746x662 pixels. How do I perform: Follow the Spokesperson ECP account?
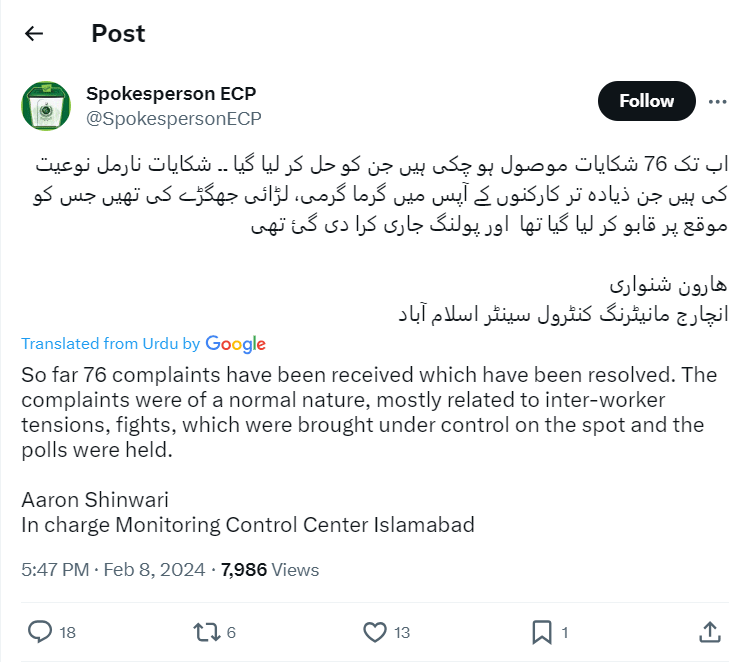tap(646, 101)
